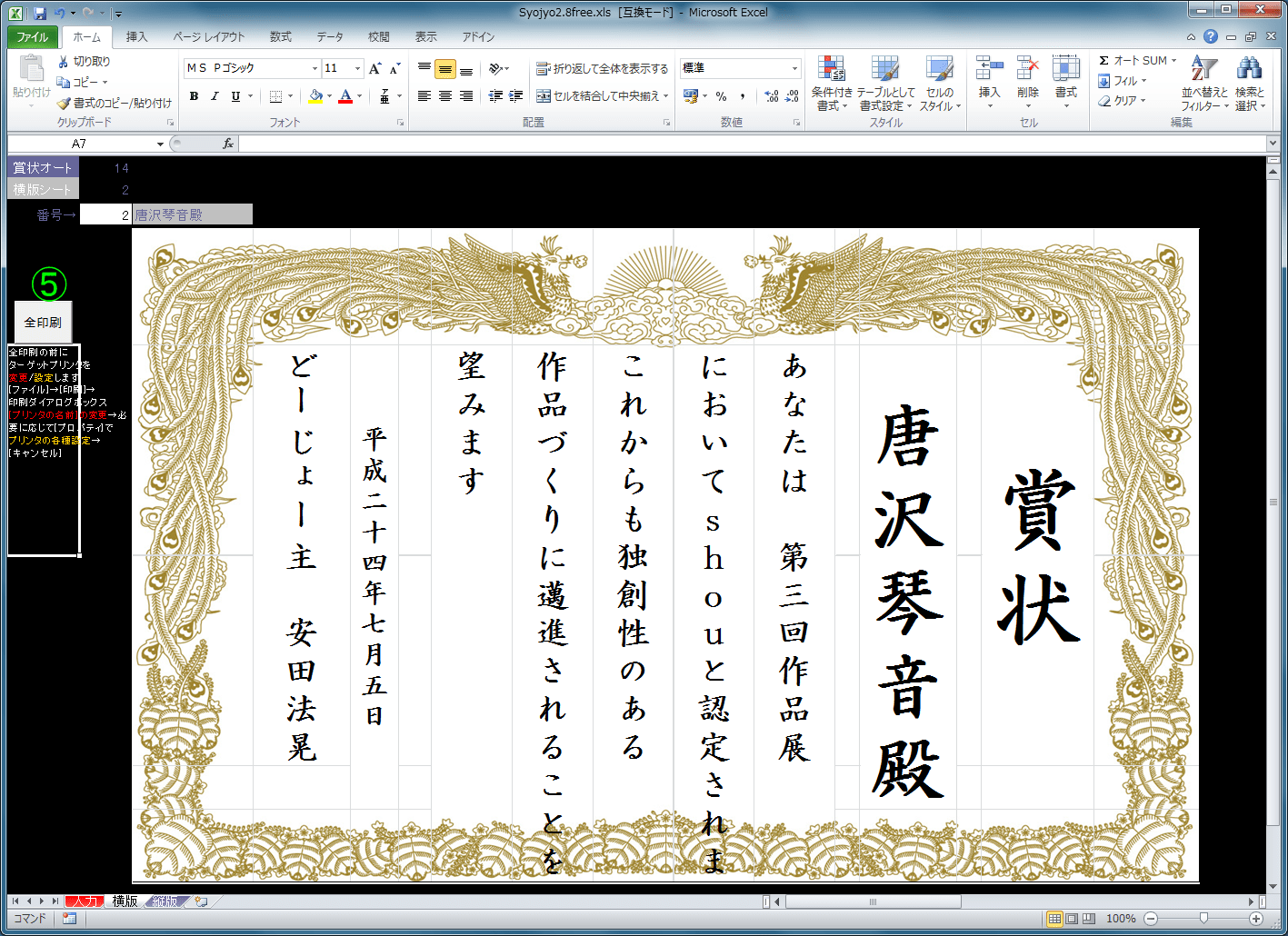The height and width of the screenshot is (936, 1288).
Task: Click the Paste clipboard icon
Action: [x=31, y=70]
